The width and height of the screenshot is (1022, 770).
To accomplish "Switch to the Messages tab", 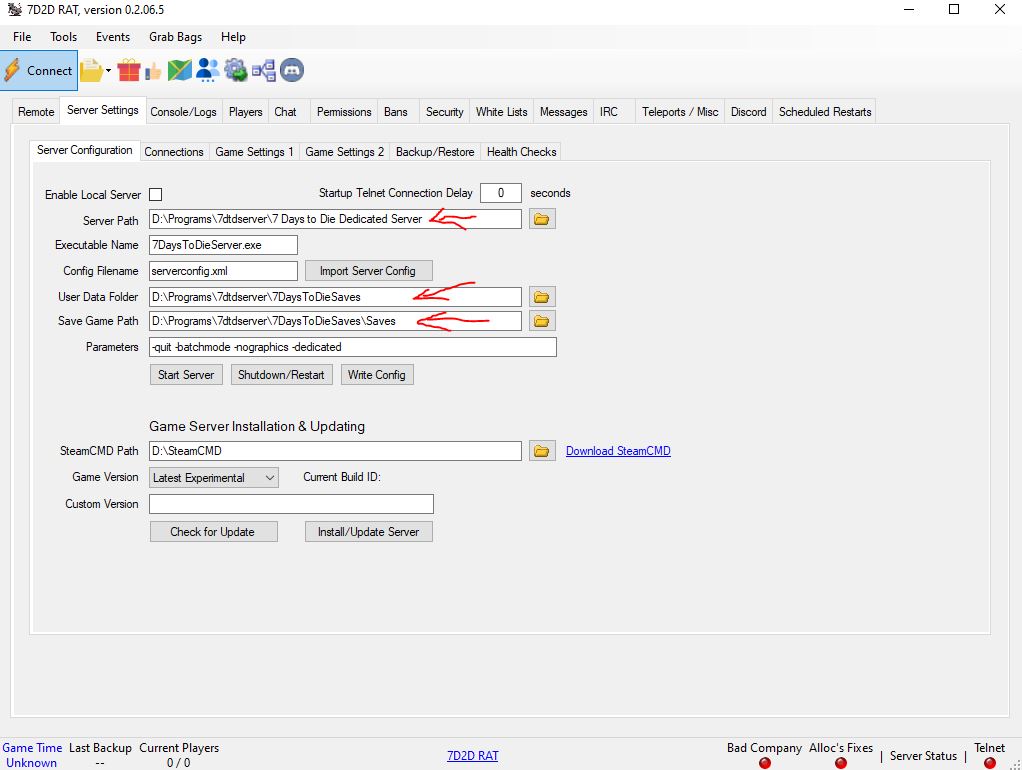I will pos(563,111).
